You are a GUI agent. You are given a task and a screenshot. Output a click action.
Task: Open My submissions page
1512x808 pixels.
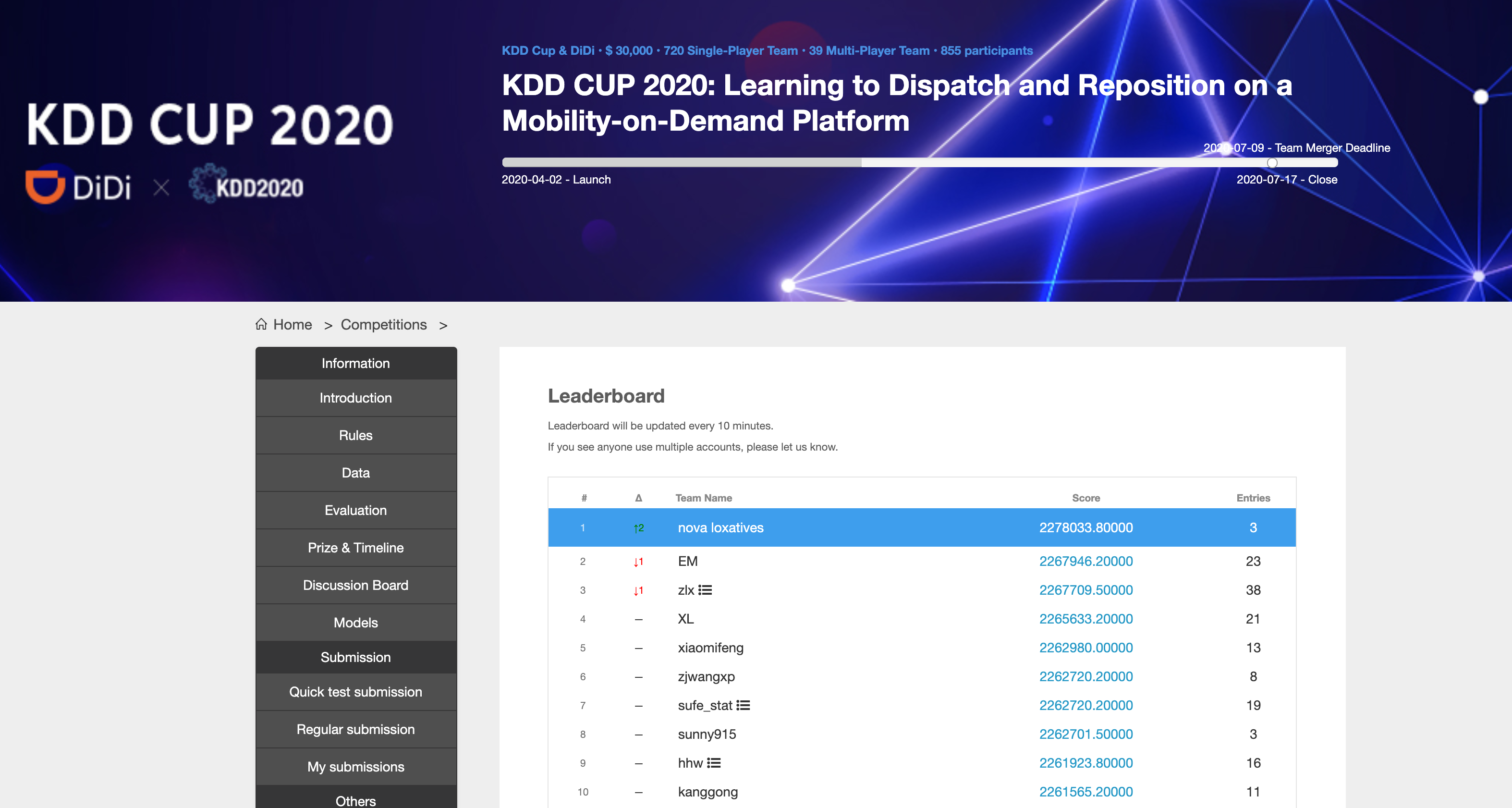click(x=356, y=766)
